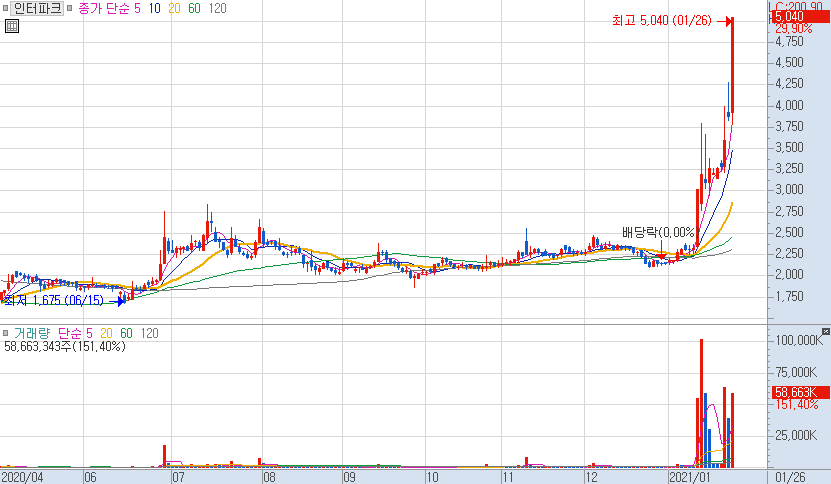Open the data table grid icon

[x=12, y=25]
